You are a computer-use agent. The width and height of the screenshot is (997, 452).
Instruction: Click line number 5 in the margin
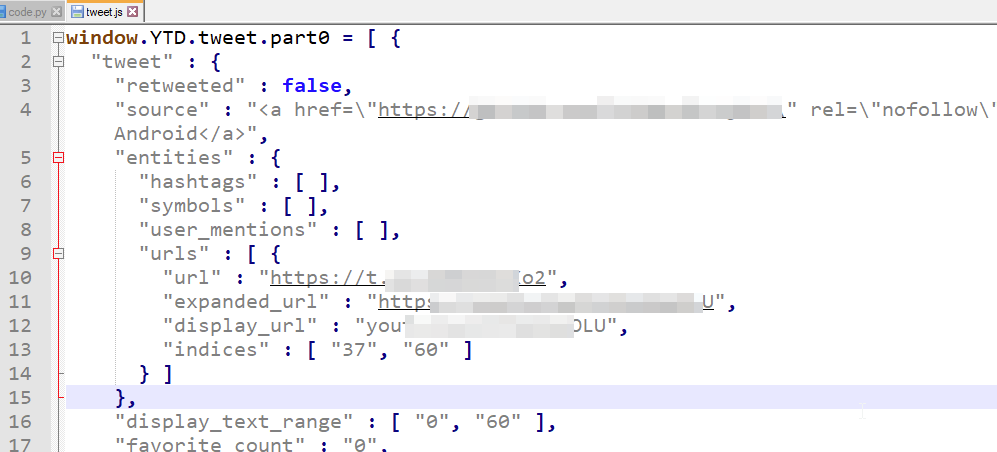click(x=25, y=158)
